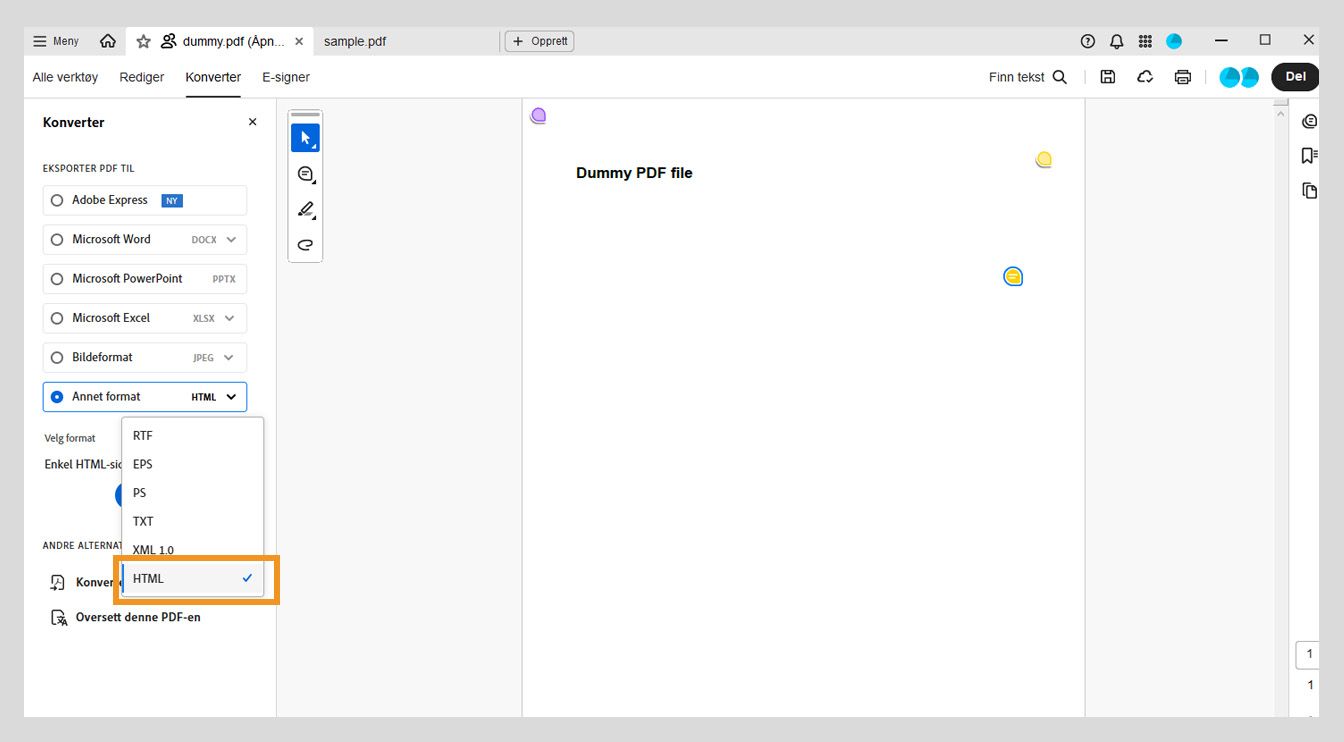Choose the comment note tool
Screen dimensions: 1344x742
306,174
